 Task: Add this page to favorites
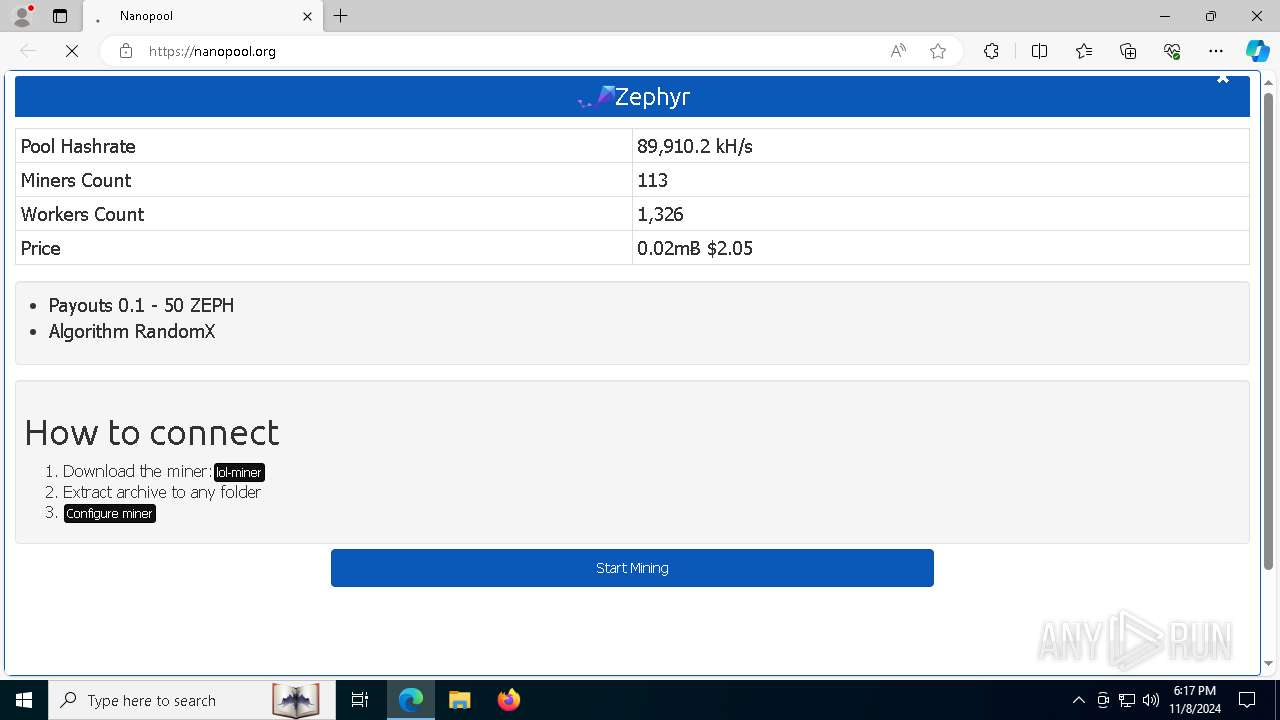pos(938,51)
